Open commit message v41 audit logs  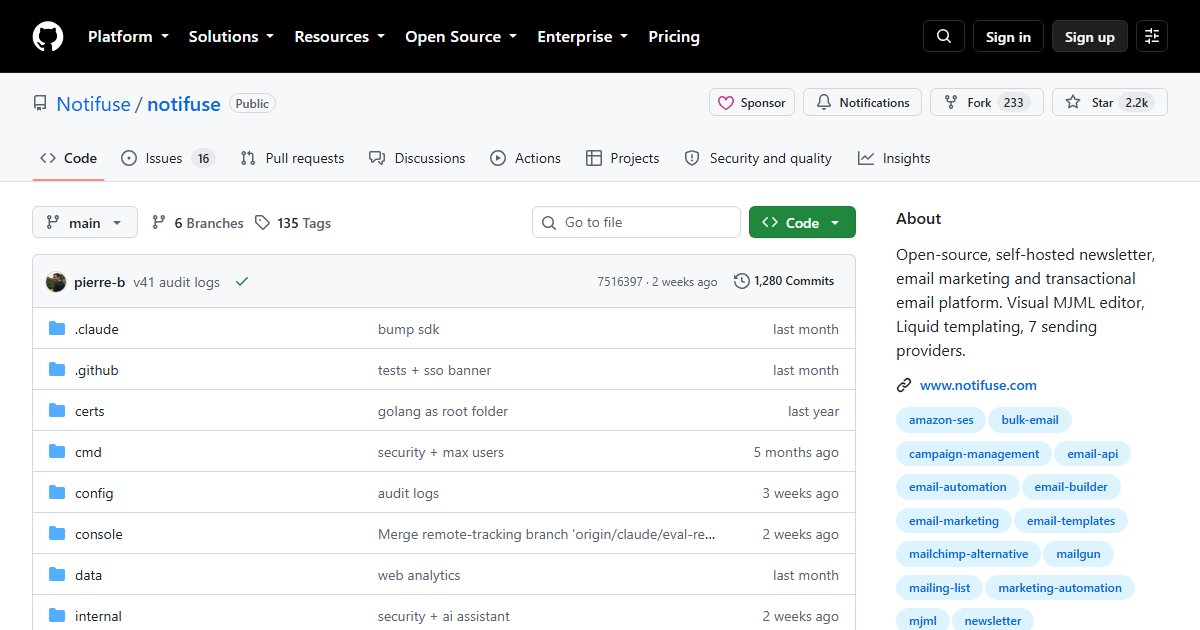(176, 282)
